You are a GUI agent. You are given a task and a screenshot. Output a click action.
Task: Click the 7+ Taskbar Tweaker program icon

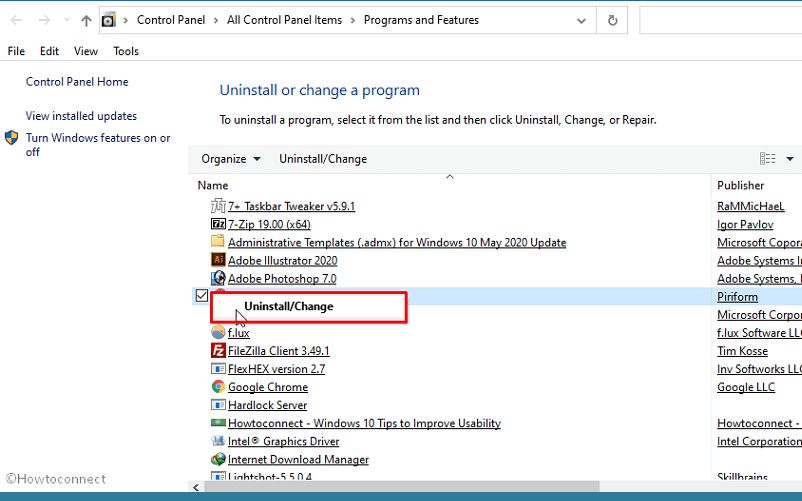[218, 206]
